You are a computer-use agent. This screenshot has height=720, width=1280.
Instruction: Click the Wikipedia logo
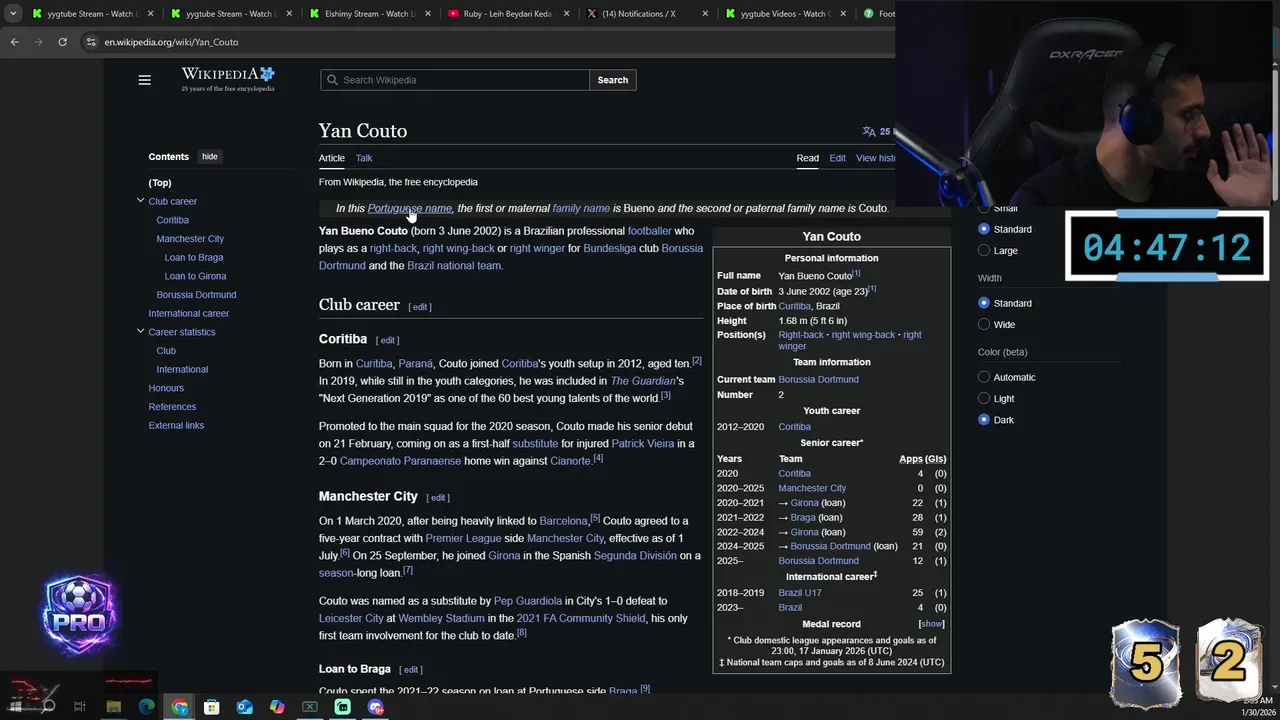tap(228, 79)
